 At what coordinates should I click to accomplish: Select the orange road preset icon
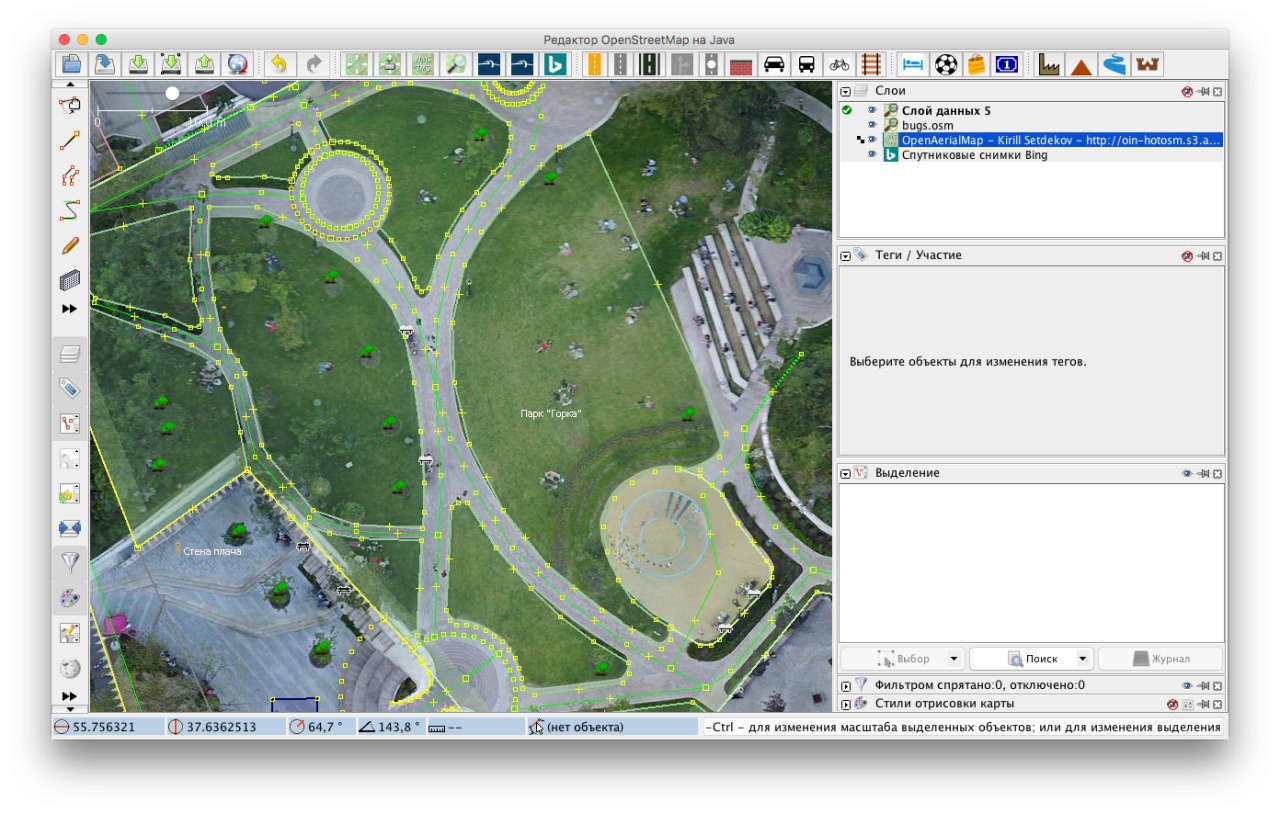pyautogui.click(x=594, y=64)
